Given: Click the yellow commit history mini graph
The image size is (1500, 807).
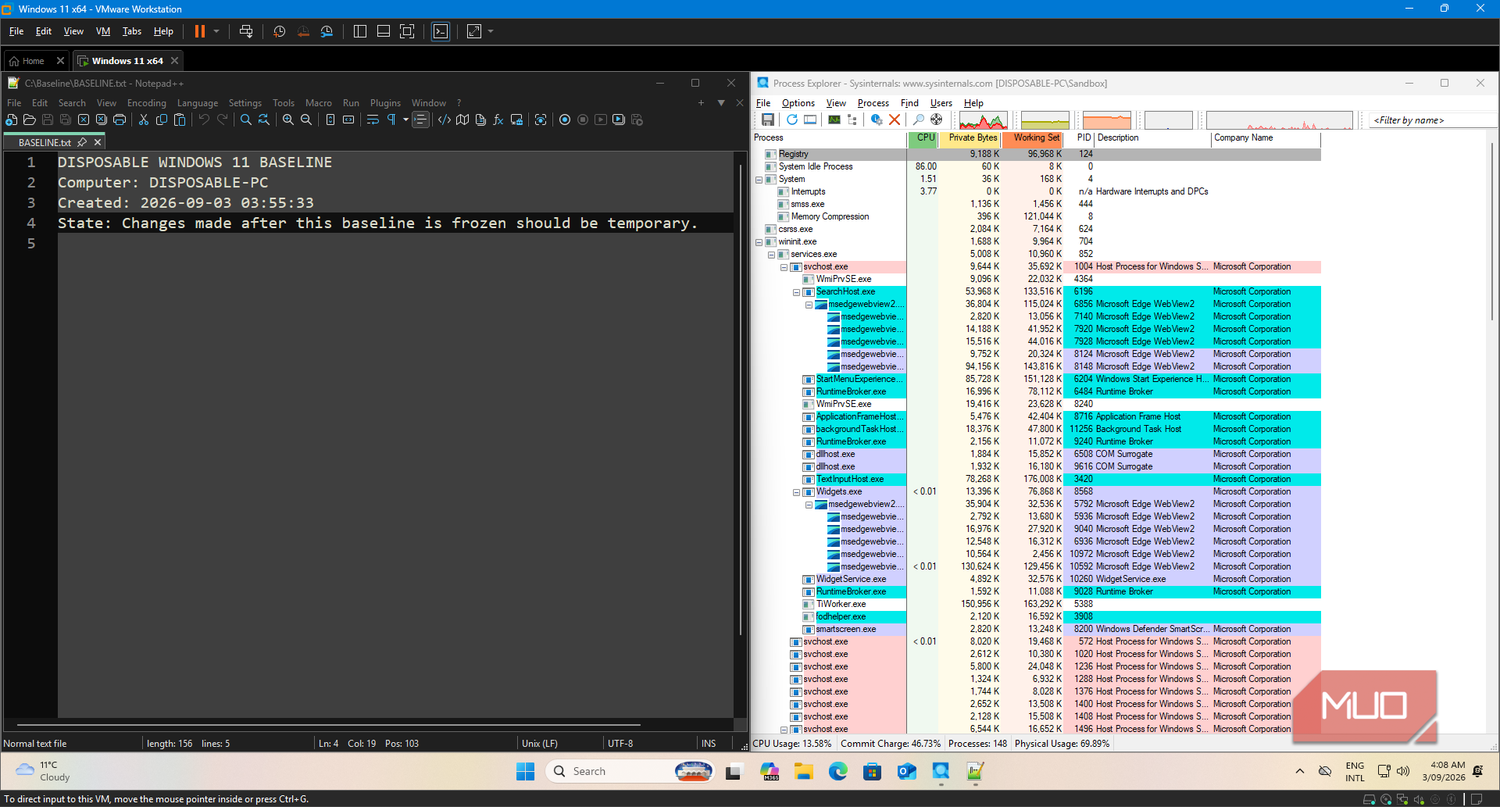Looking at the screenshot, I should 1045,120.
